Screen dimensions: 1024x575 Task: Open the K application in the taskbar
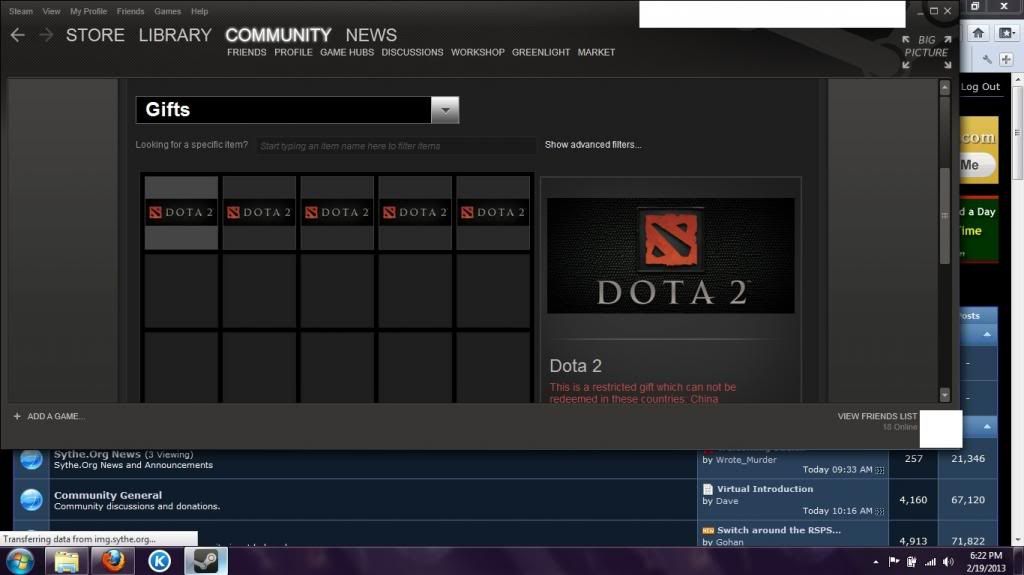159,561
